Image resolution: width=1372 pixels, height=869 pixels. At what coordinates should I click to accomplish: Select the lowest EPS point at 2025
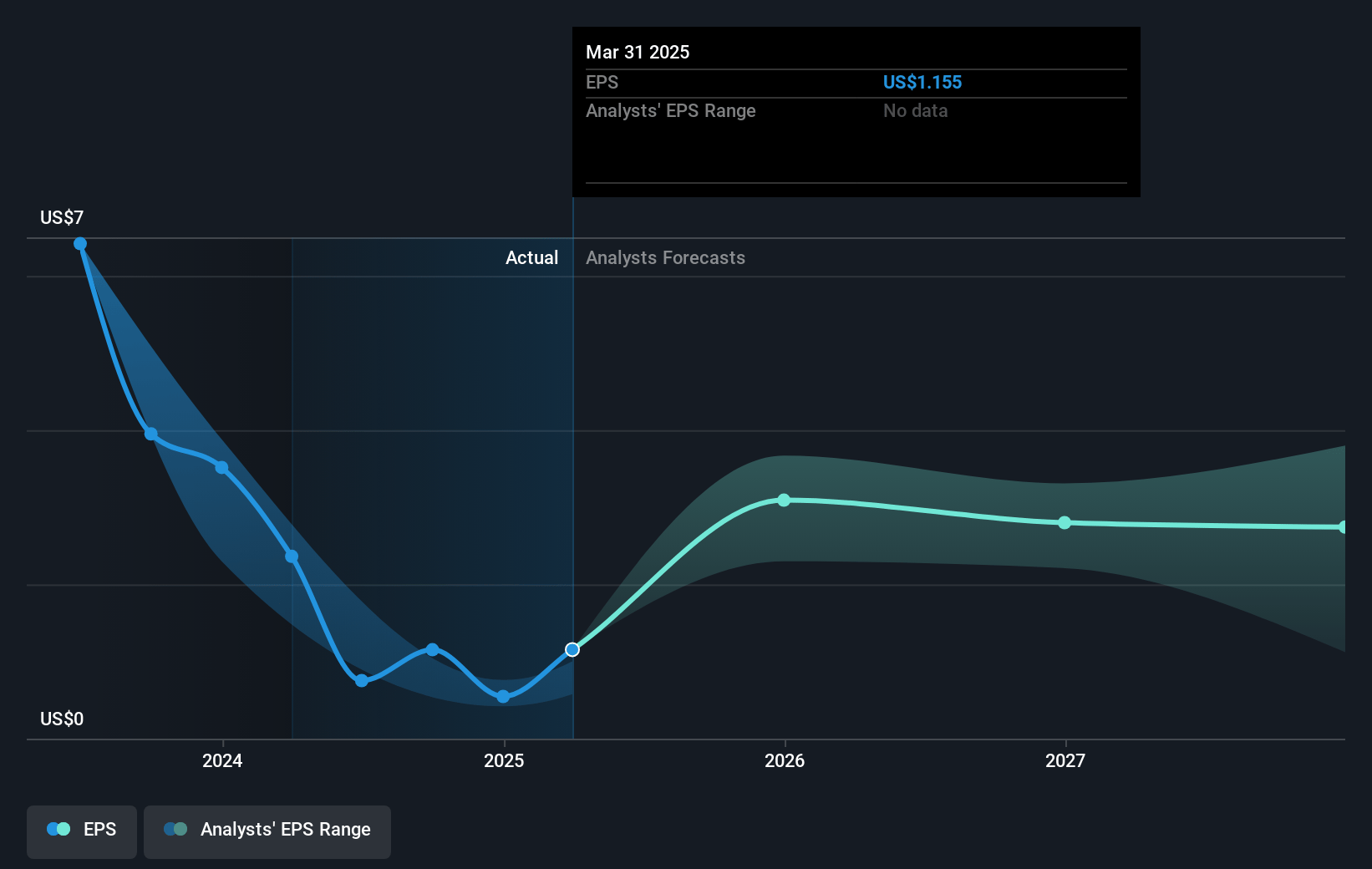coord(503,696)
